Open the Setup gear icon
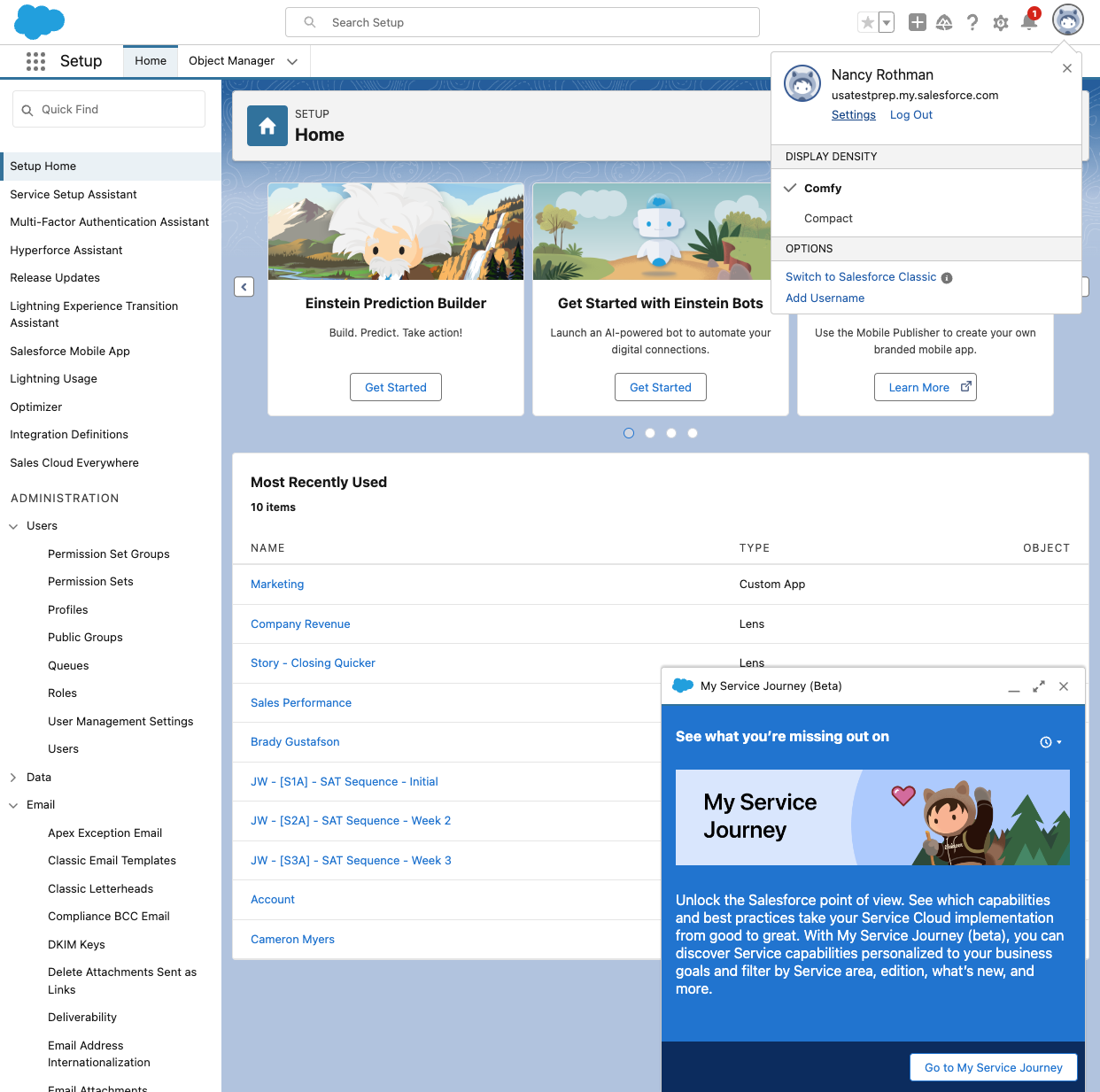The height and width of the screenshot is (1092, 1100). click(x=1001, y=23)
